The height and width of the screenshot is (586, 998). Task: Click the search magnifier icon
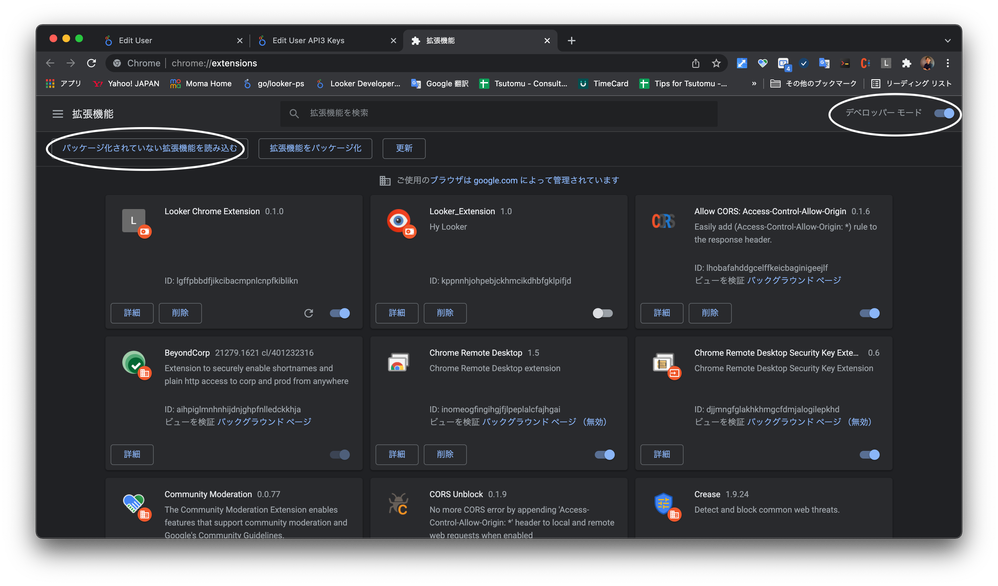[x=294, y=113]
